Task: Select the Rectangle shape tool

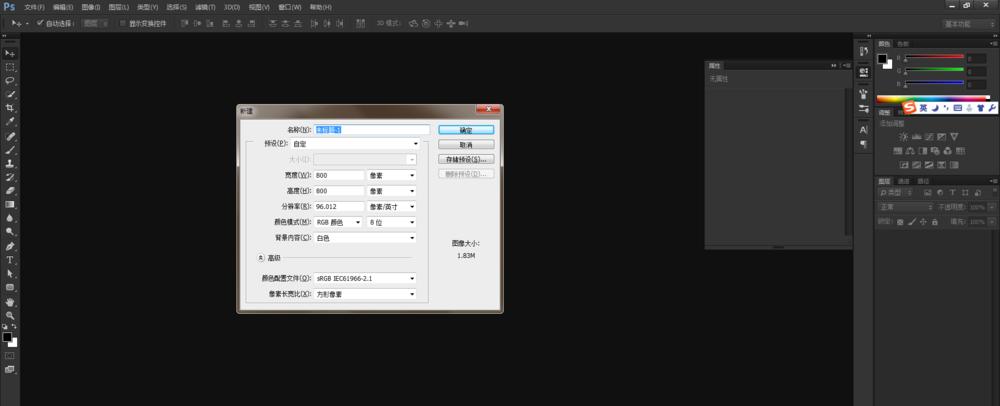Action: pos(10,287)
